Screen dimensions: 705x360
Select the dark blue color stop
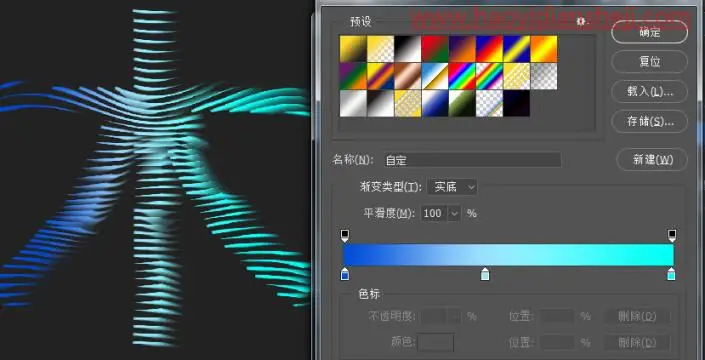[345, 274]
